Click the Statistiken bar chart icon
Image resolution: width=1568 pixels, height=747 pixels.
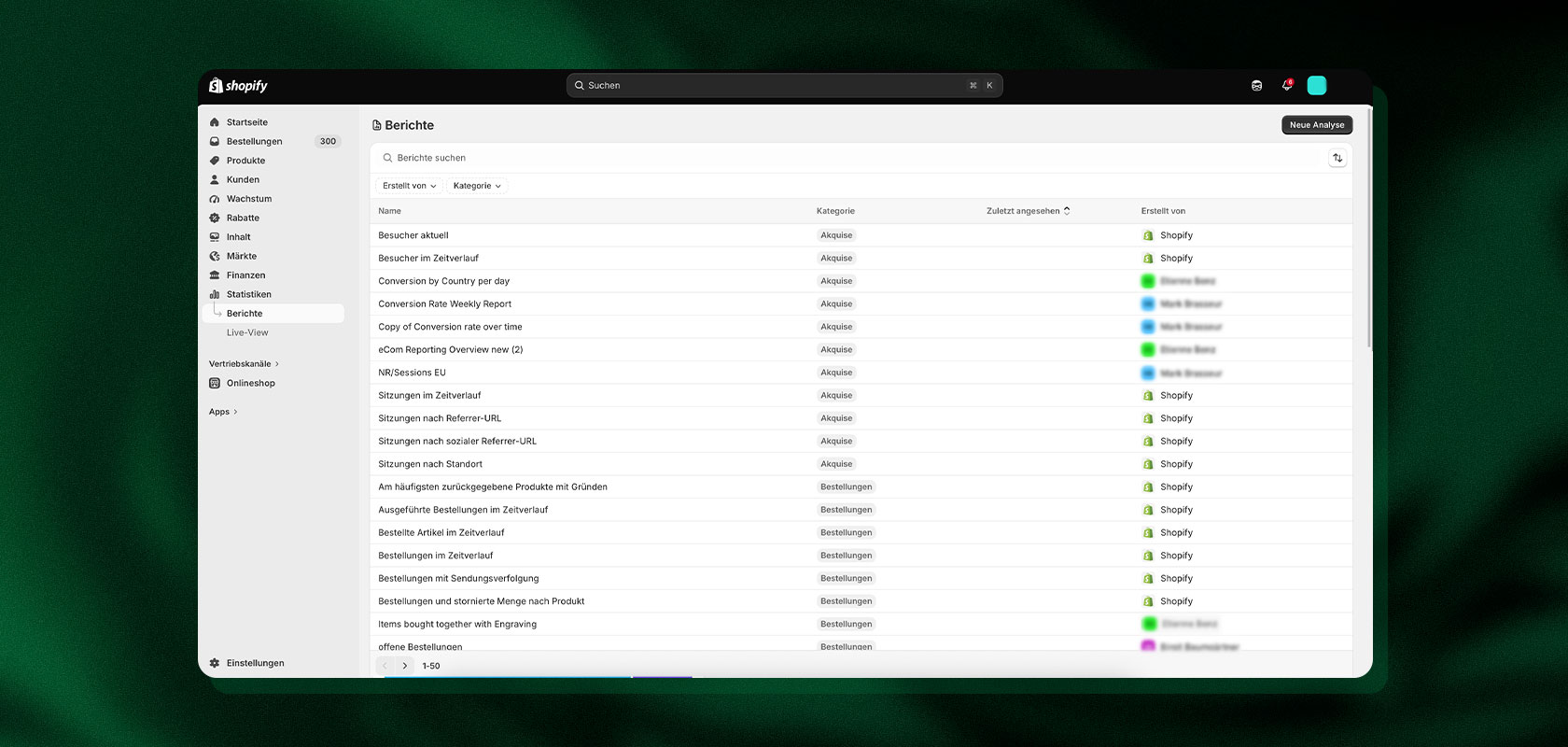[215, 295]
